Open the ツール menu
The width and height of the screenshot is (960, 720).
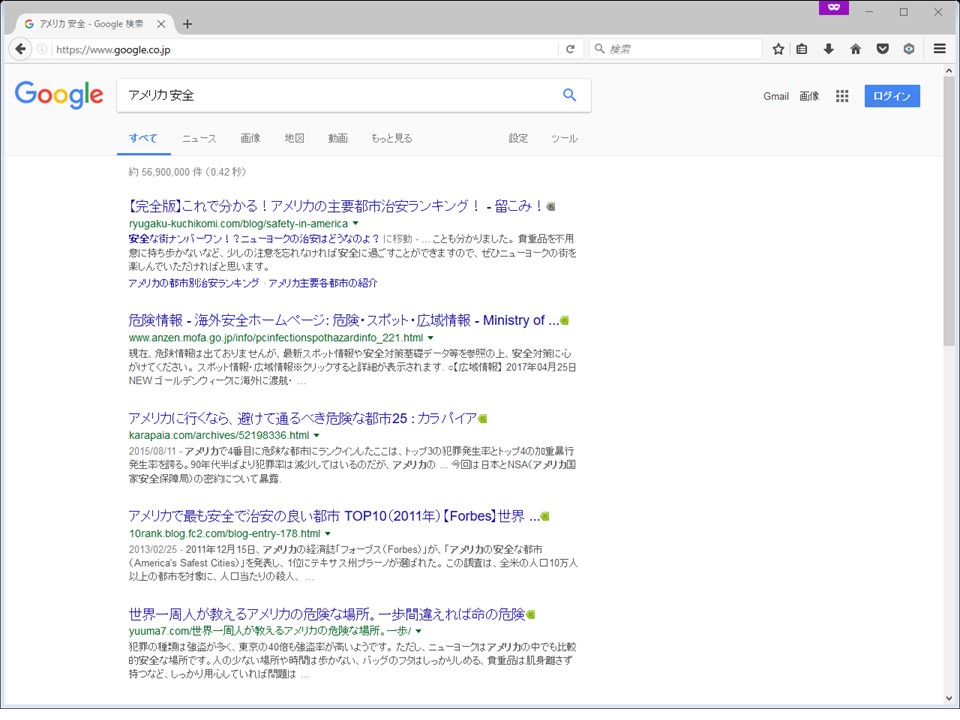click(564, 138)
